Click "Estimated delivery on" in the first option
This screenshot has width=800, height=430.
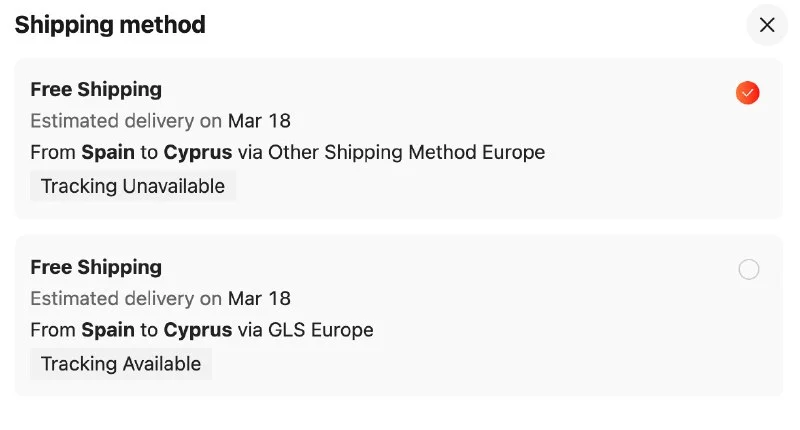tap(126, 121)
